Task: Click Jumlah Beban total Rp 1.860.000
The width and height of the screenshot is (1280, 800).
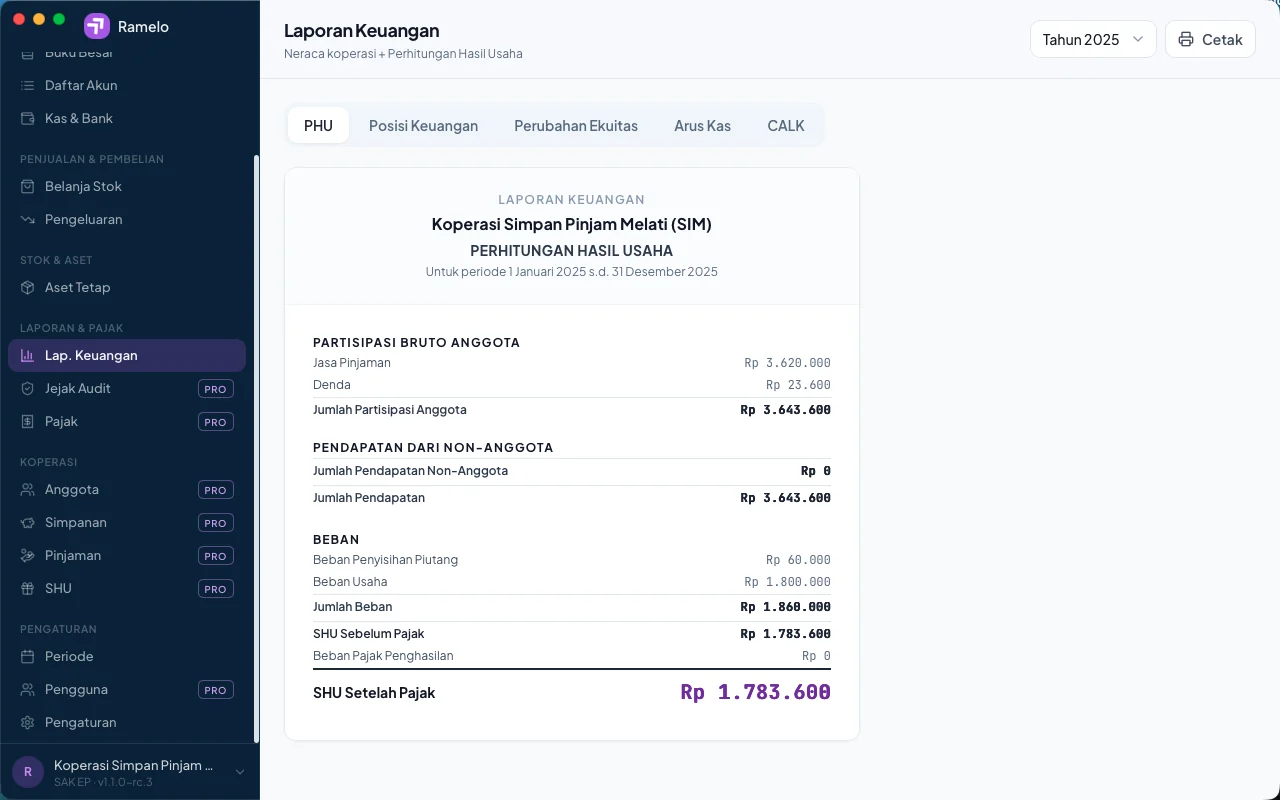Action: click(785, 607)
